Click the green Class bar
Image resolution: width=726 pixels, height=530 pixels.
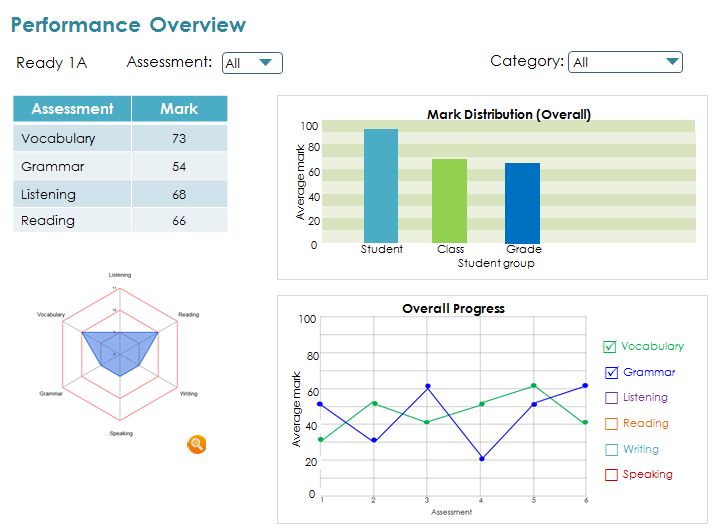pyautogui.click(x=449, y=201)
